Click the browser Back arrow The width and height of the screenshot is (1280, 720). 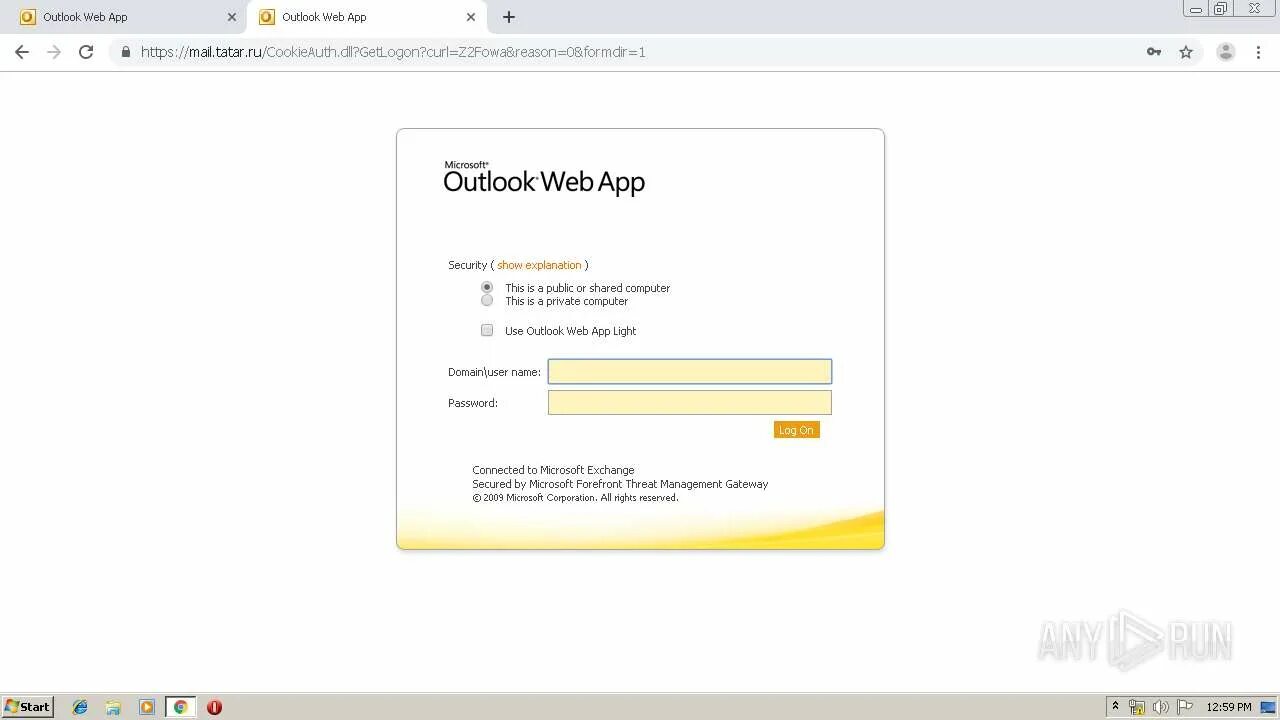[22, 52]
